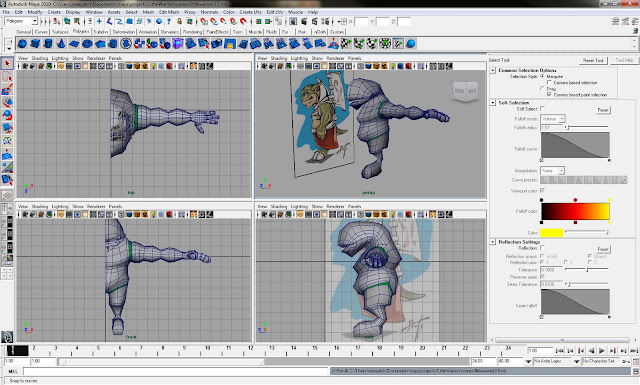Activate the Move tool in toolbox

click(7, 102)
